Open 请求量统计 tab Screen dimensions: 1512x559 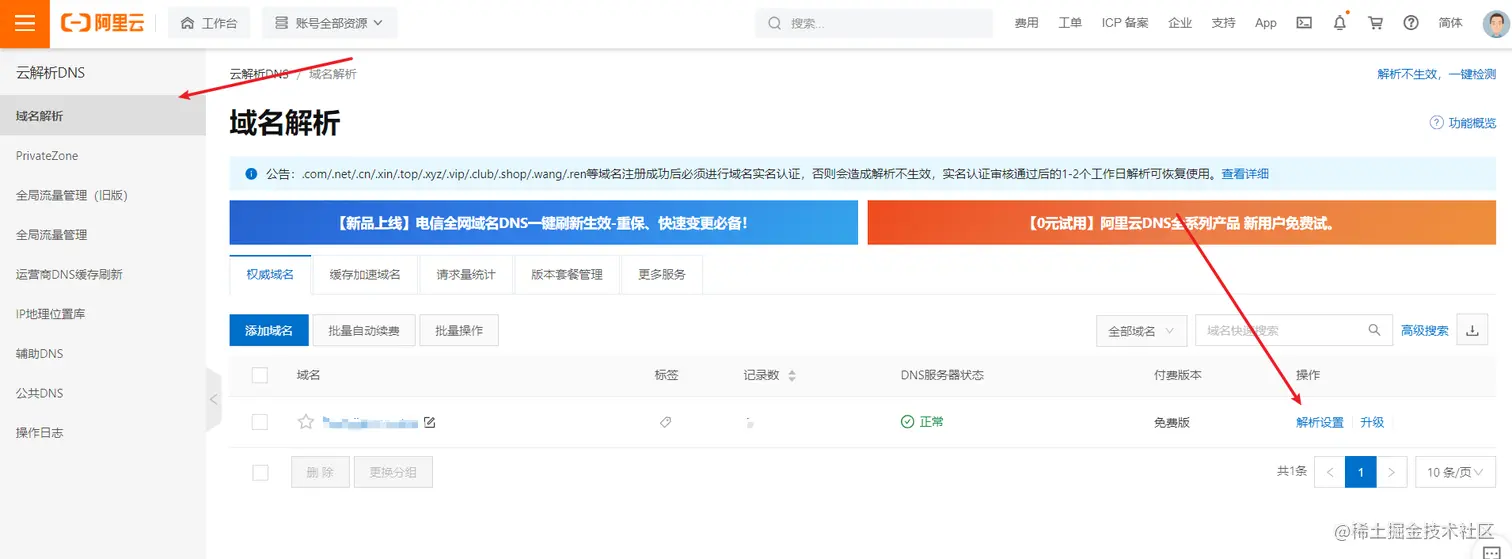point(466,274)
